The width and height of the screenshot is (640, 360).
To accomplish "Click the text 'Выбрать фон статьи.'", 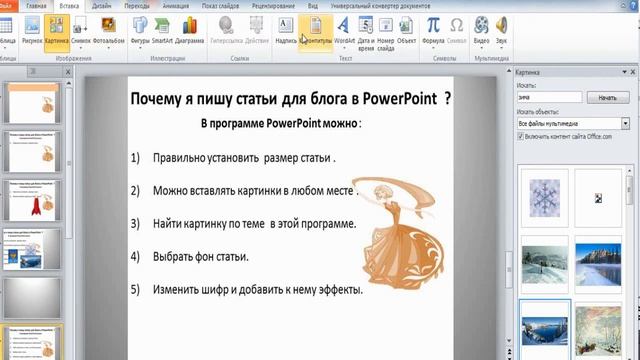I will point(200,257).
